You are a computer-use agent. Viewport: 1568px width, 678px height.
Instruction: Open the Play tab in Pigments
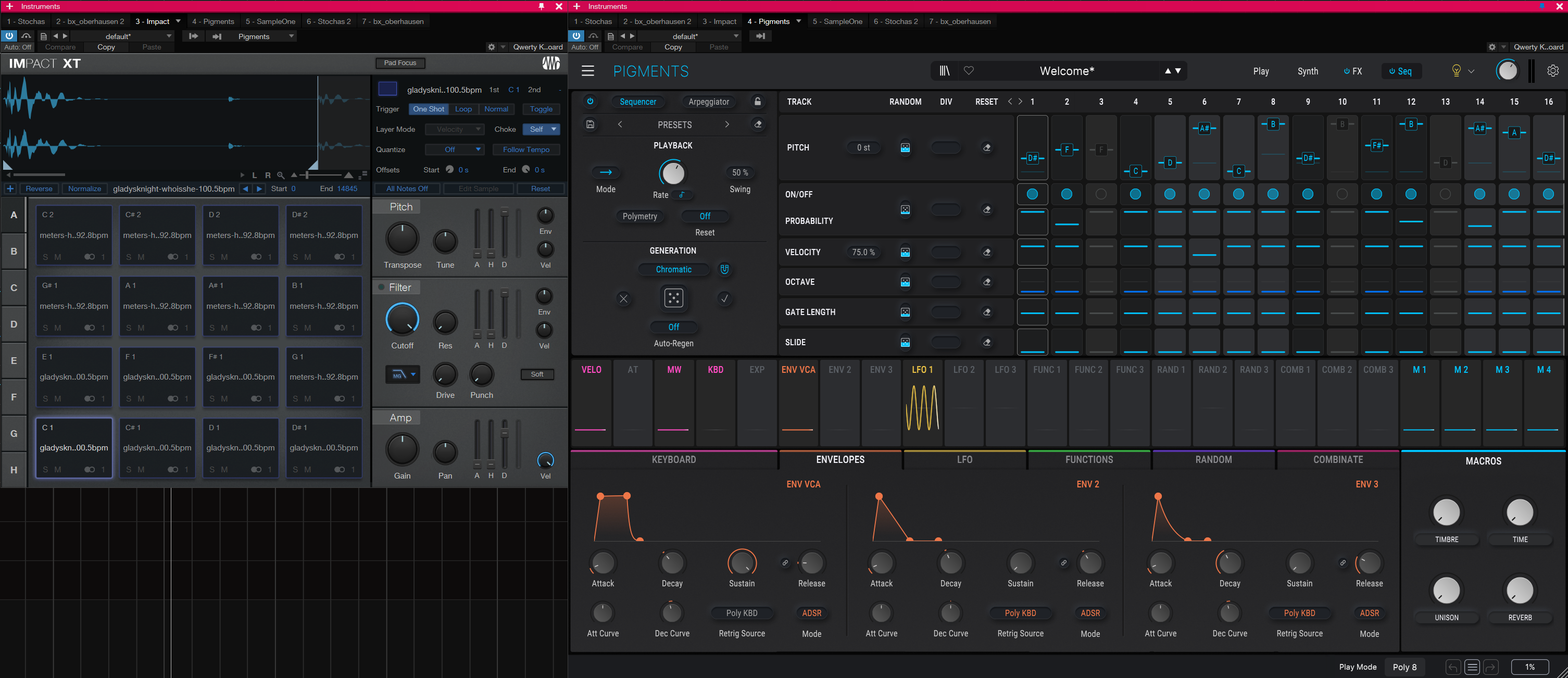(1261, 71)
